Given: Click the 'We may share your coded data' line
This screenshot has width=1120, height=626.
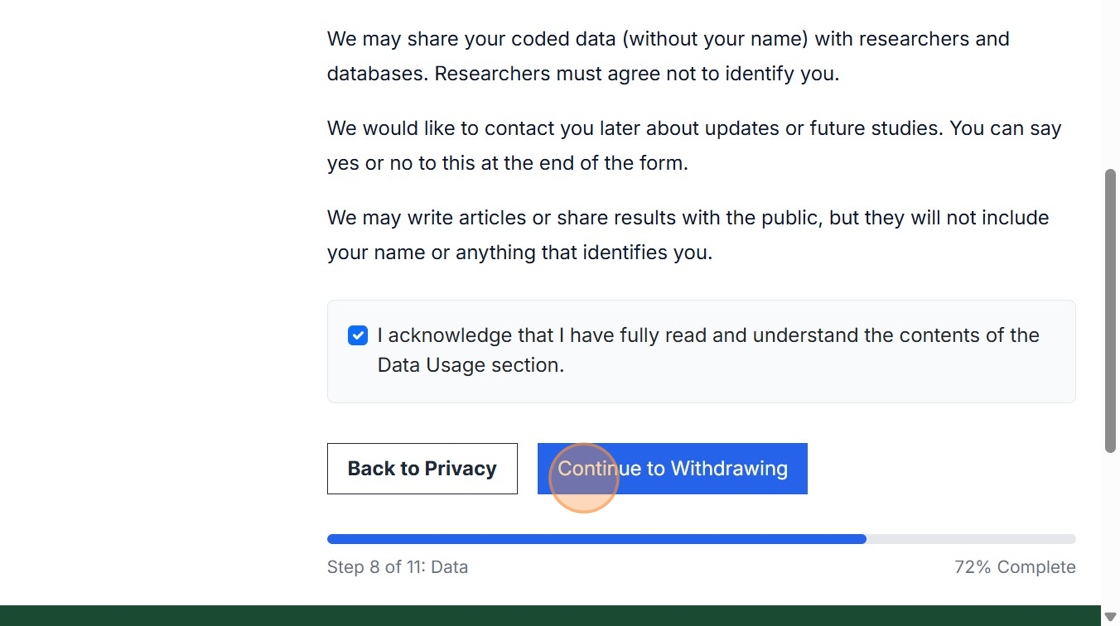Looking at the screenshot, I should [x=668, y=39].
